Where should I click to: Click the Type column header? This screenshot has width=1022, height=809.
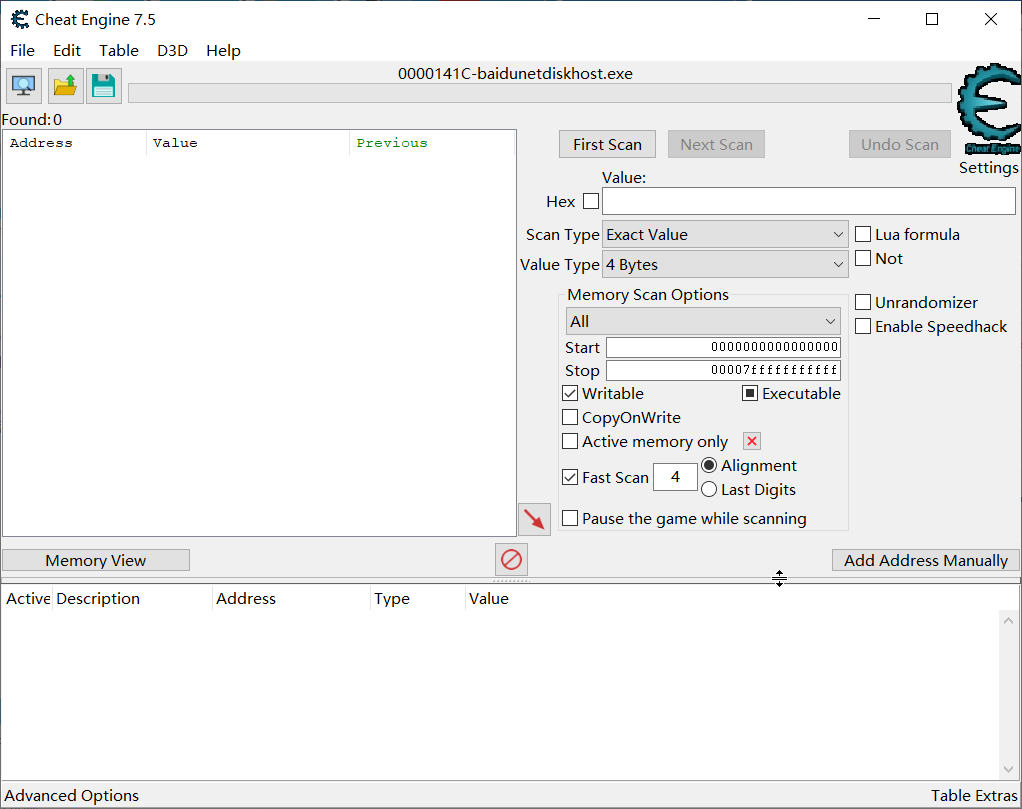point(417,598)
